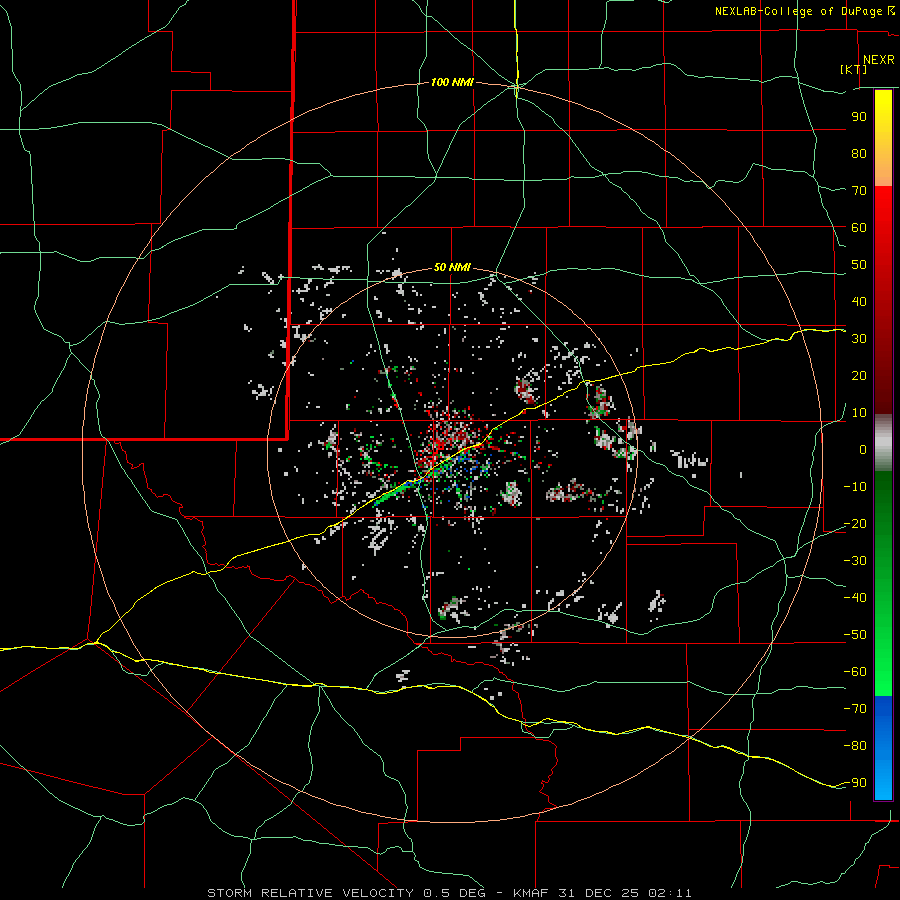
Task: Click the "40" value on the velocity scale
Action: [859, 302]
